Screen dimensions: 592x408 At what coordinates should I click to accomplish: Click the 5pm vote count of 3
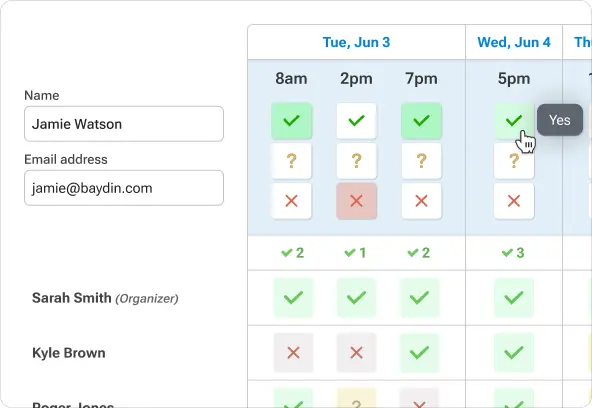pos(513,253)
